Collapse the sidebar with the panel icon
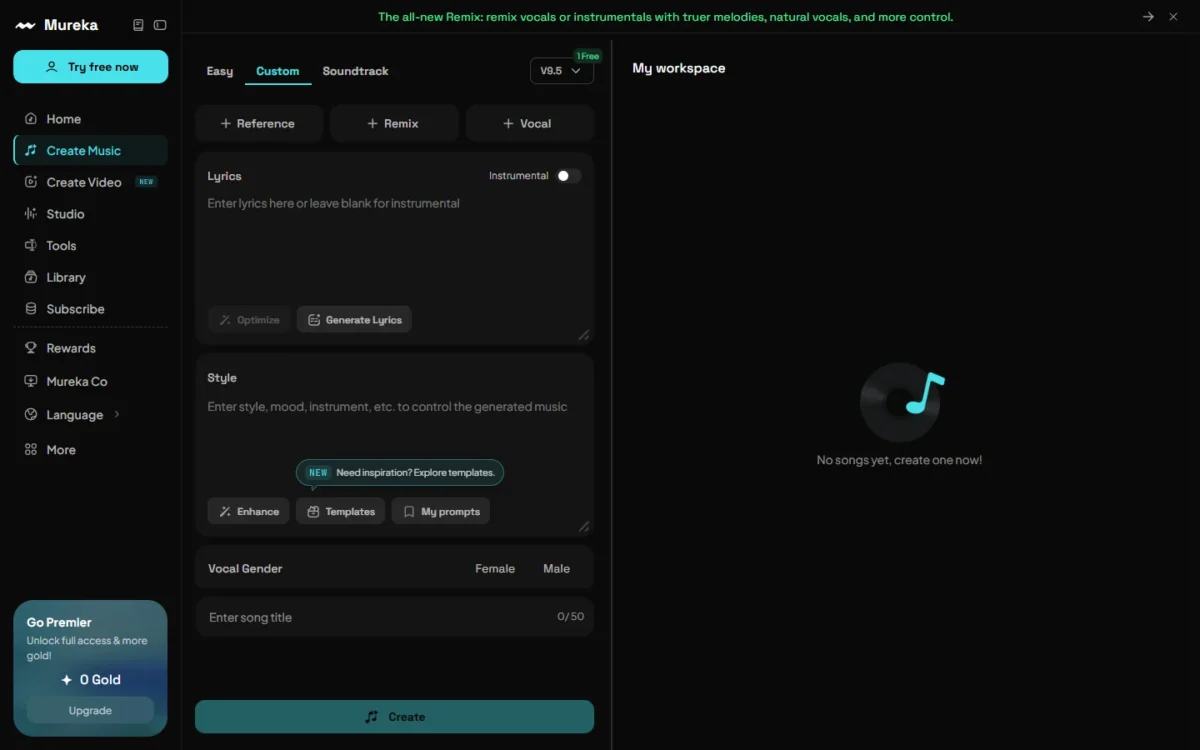Screen dimensions: 1200x750 click(x=160, y=25)
